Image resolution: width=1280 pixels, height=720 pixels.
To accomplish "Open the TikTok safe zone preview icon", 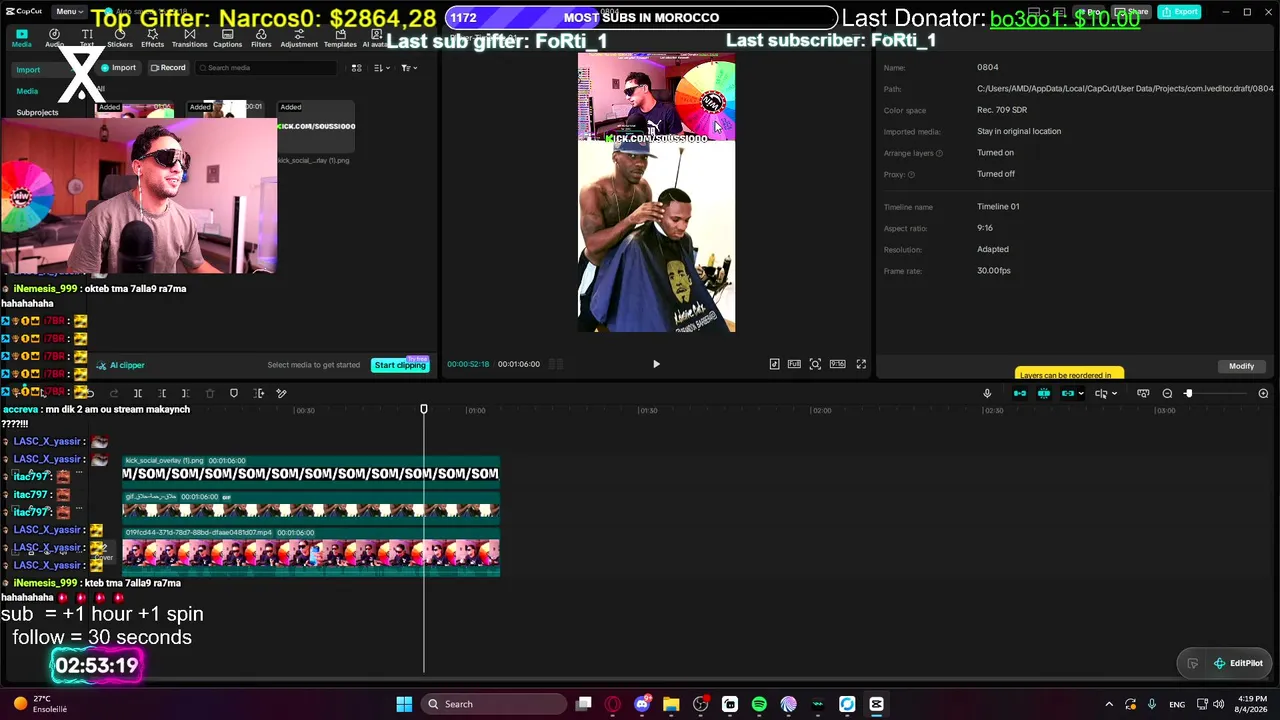I will point(774,364).
